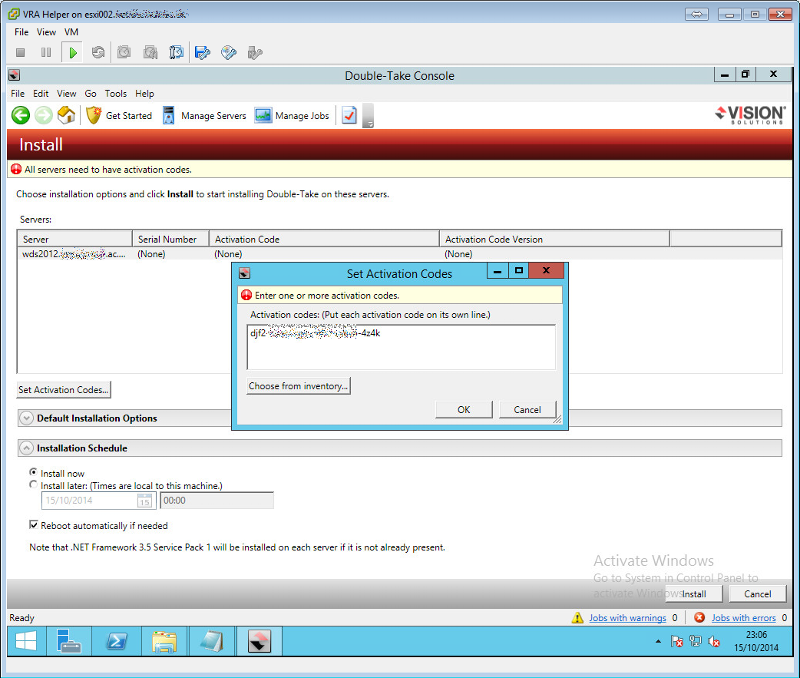Viewport: 800px width, 678px height.
Task: Open the Jobs with warnings link
Action: click(x=628, y=618)
